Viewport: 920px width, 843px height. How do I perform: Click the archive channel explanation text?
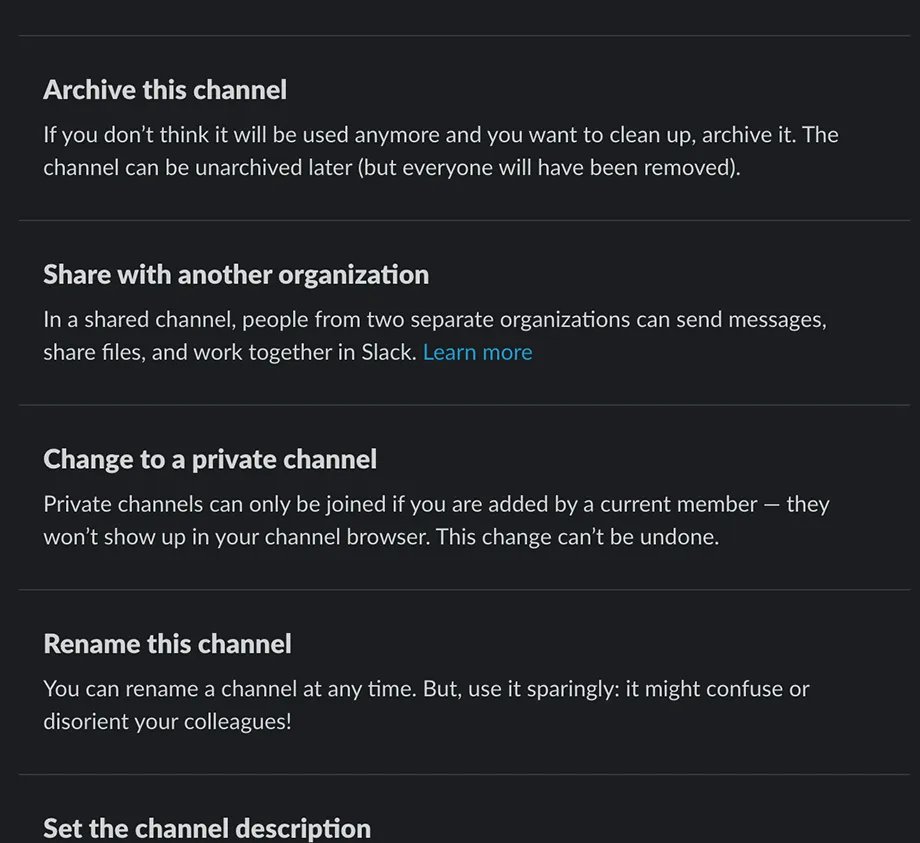tap(440, 150)
